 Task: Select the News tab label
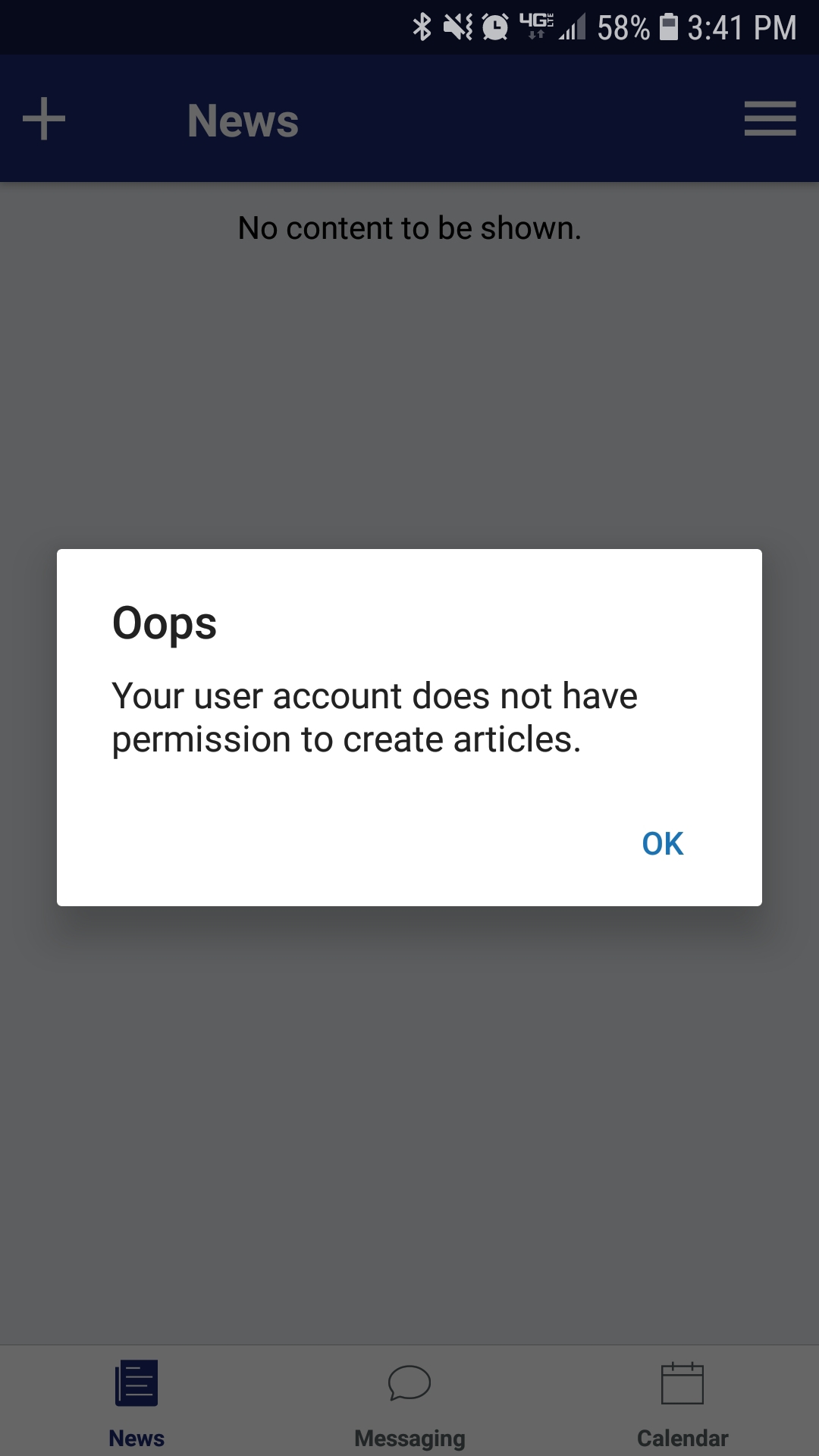136,1438
